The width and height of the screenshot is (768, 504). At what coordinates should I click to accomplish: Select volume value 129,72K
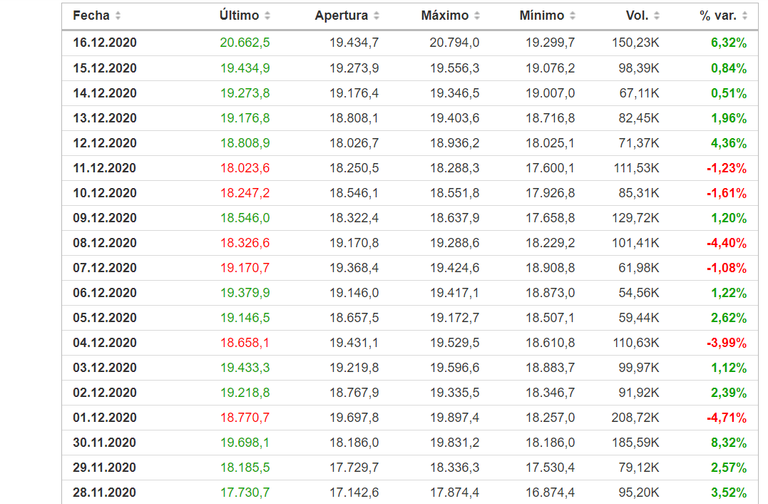(636, 218)
